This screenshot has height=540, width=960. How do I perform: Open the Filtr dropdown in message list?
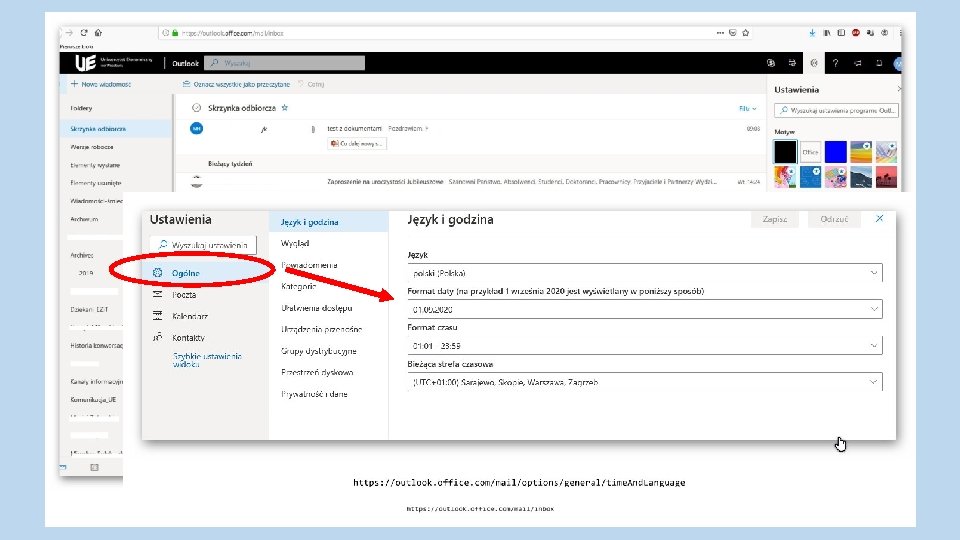747,108
